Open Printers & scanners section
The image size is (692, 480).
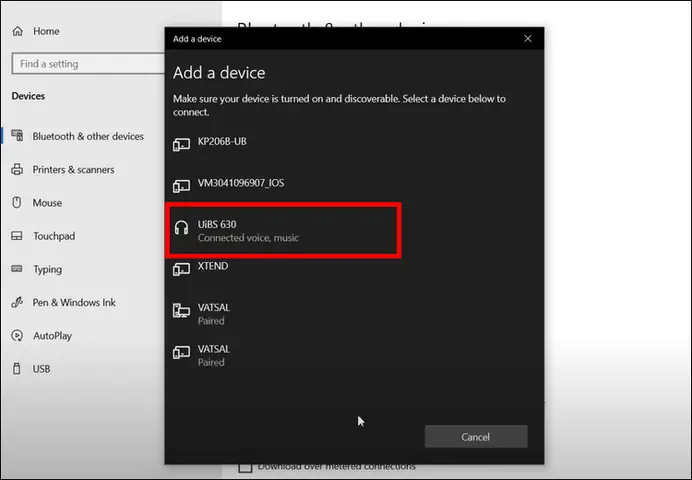pos(73,170)
